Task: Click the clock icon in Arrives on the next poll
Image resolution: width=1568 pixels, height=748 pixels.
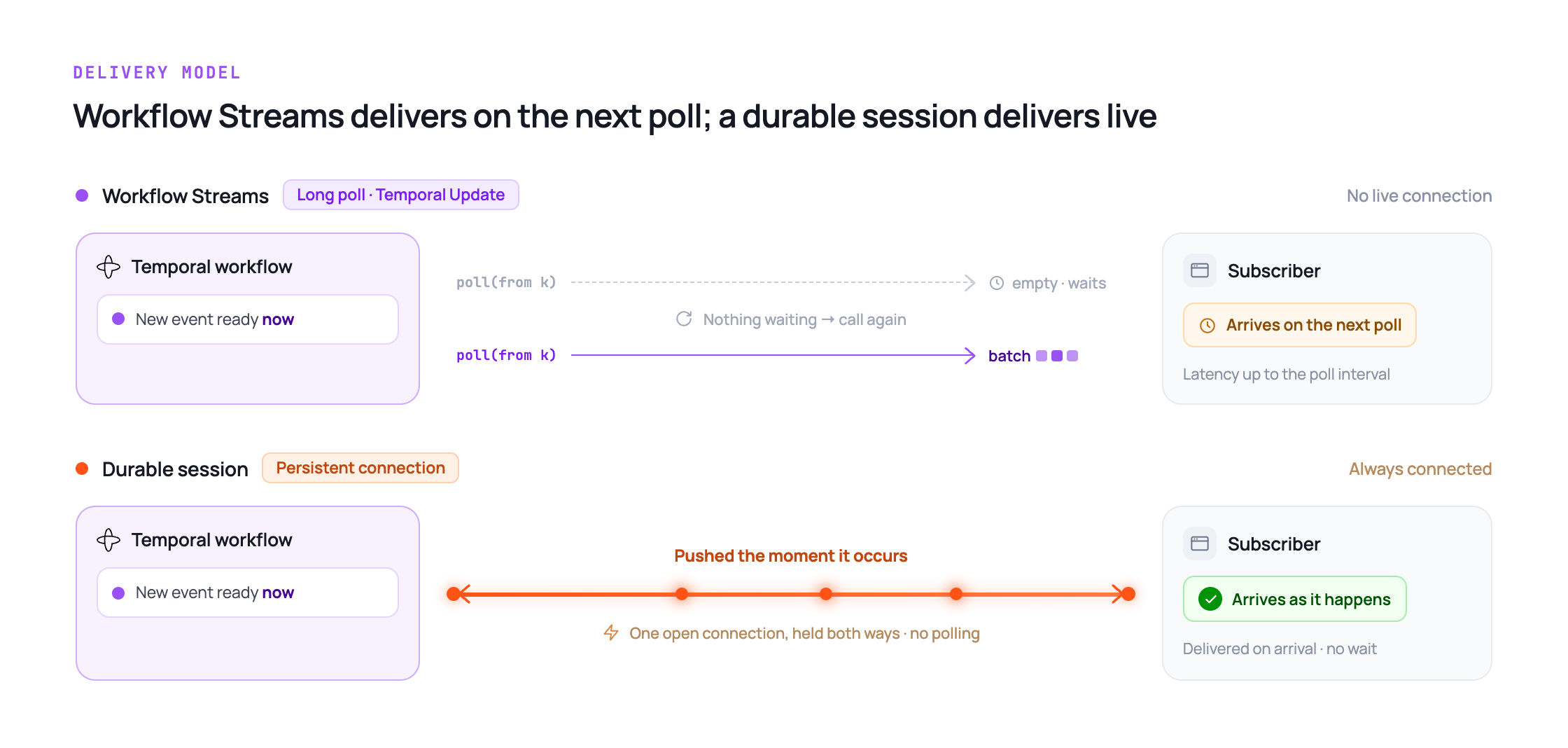Action: click(x=1207, y=325)
